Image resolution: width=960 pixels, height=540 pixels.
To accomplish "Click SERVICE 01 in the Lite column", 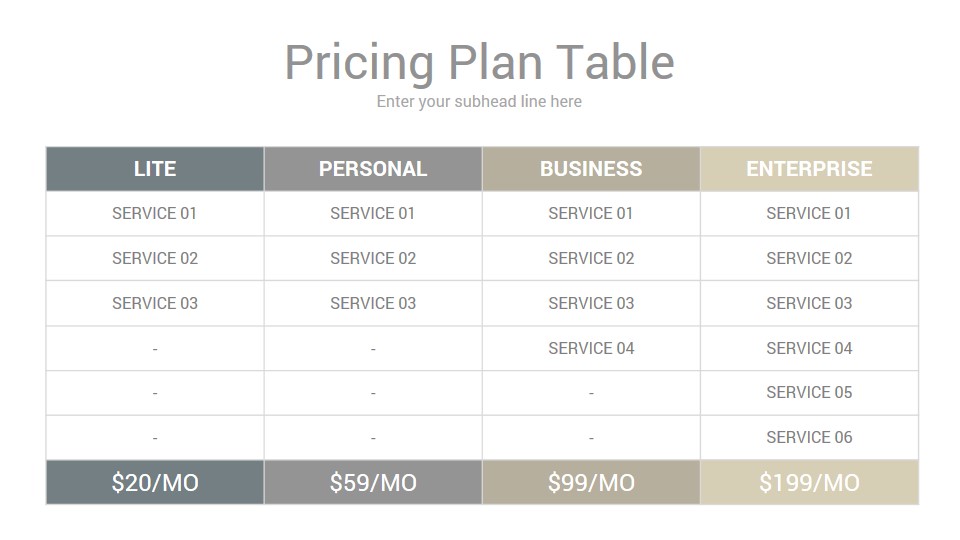I will pyautogui.click(x=154, y=214).
